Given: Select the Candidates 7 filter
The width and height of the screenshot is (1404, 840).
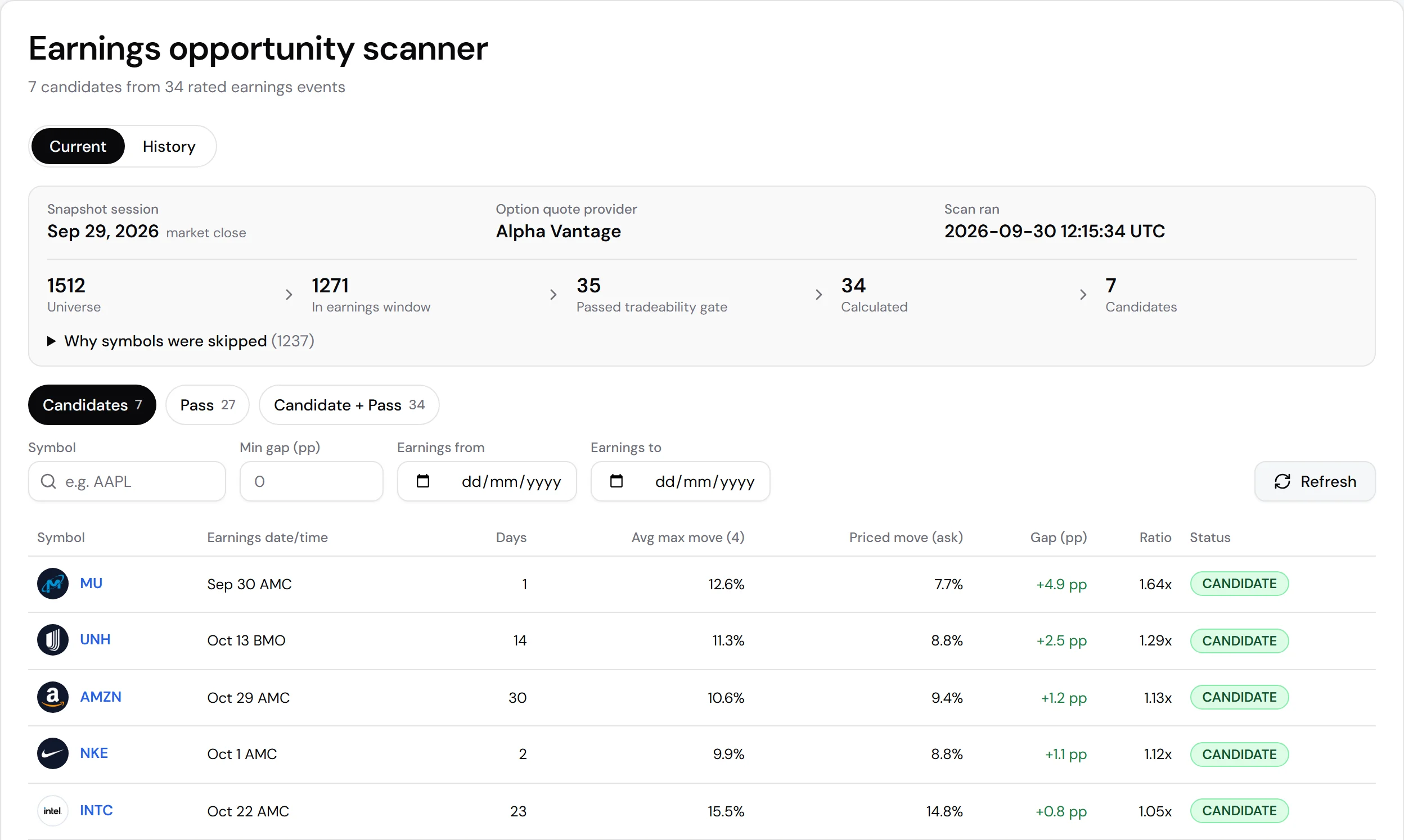Looking at the screenshot, I should tap(92, 405).
